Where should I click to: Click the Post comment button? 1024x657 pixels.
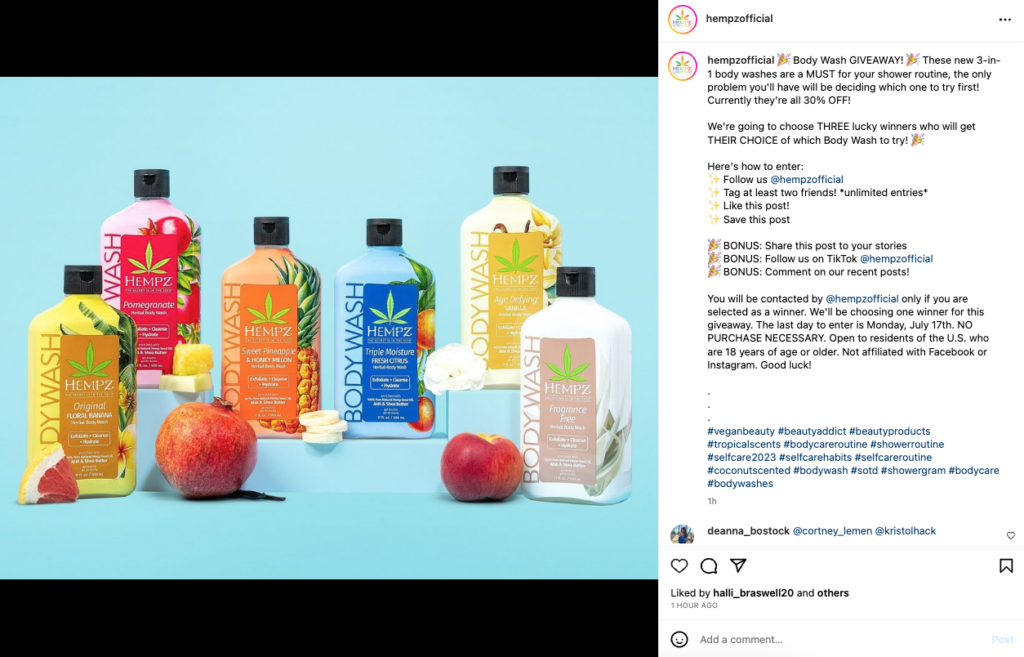click(1002, 639)
